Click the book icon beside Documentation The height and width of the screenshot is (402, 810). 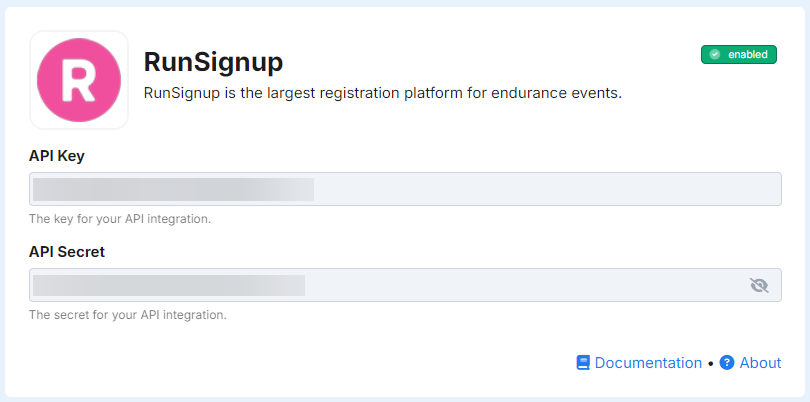point(583,363)
